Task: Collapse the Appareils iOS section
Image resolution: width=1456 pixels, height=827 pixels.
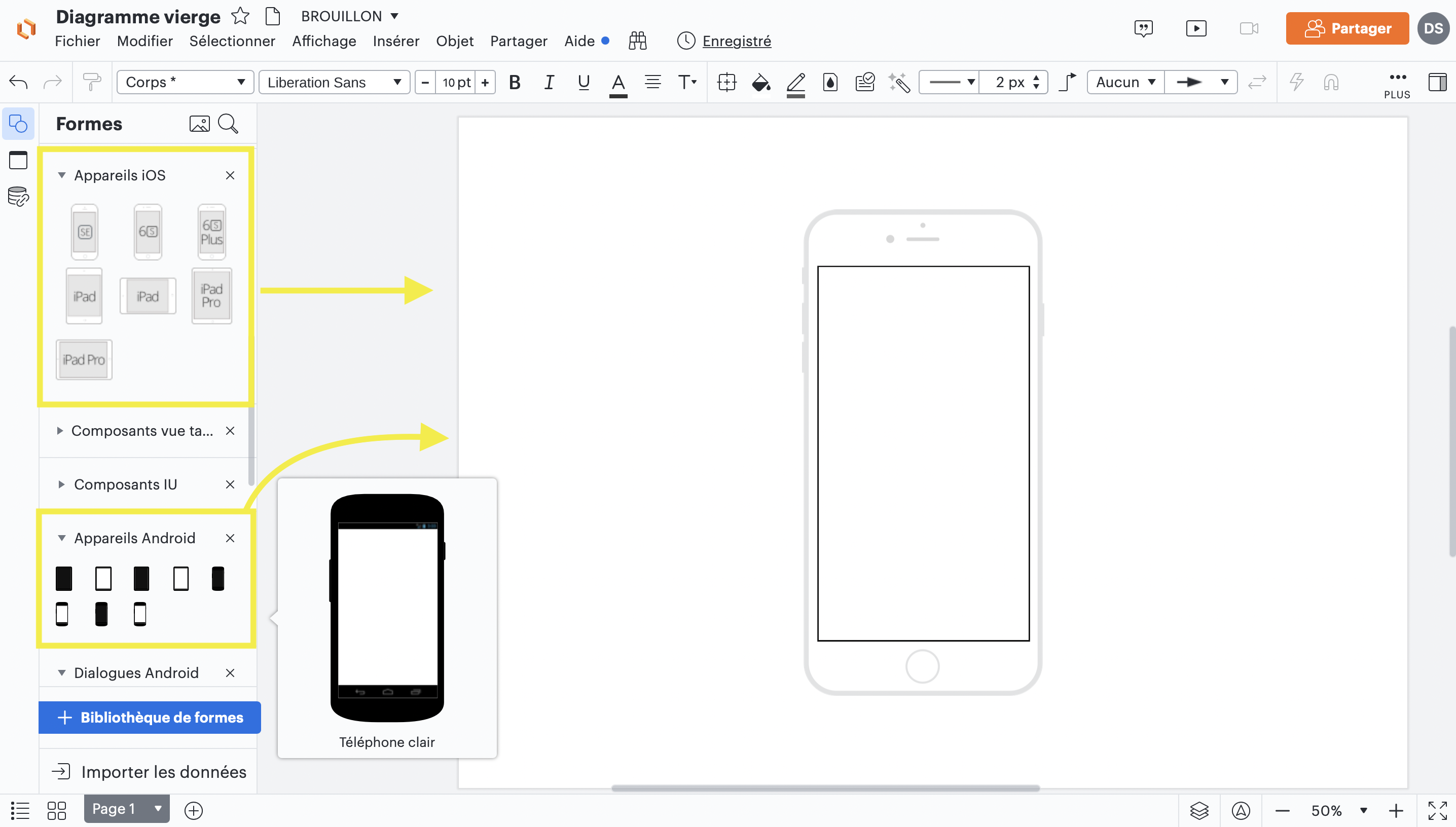Action: tap(61, 175)
